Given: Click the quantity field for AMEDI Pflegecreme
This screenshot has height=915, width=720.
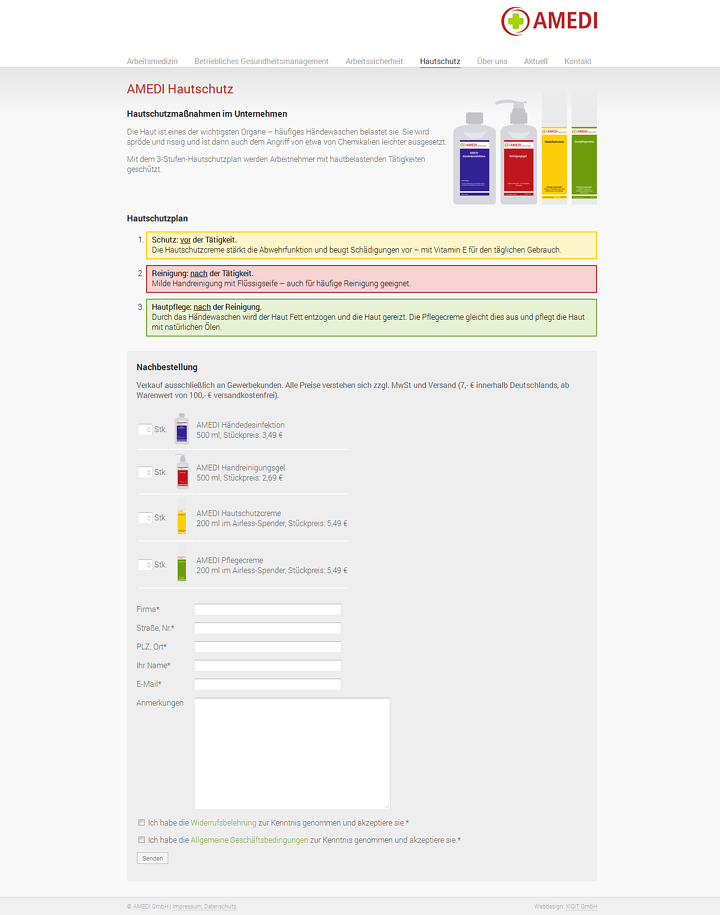Looking at the screenshot, I should [145, 565].
